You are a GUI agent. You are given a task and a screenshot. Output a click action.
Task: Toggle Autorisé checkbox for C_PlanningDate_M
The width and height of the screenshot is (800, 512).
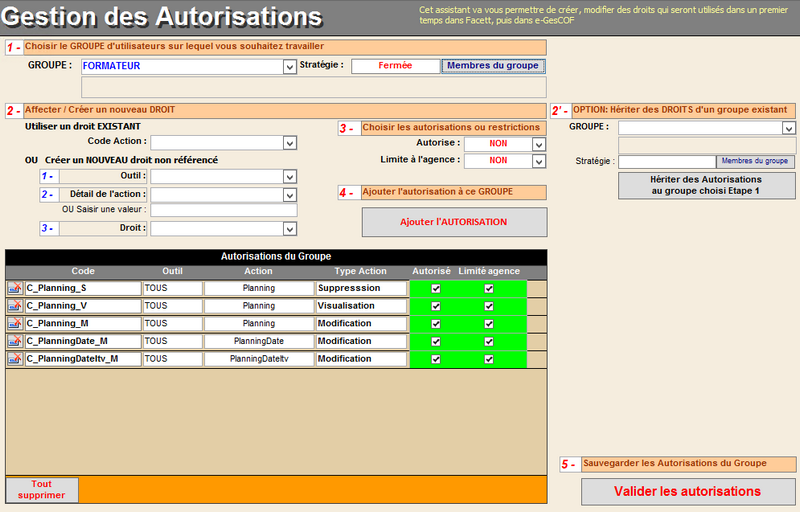434,341
